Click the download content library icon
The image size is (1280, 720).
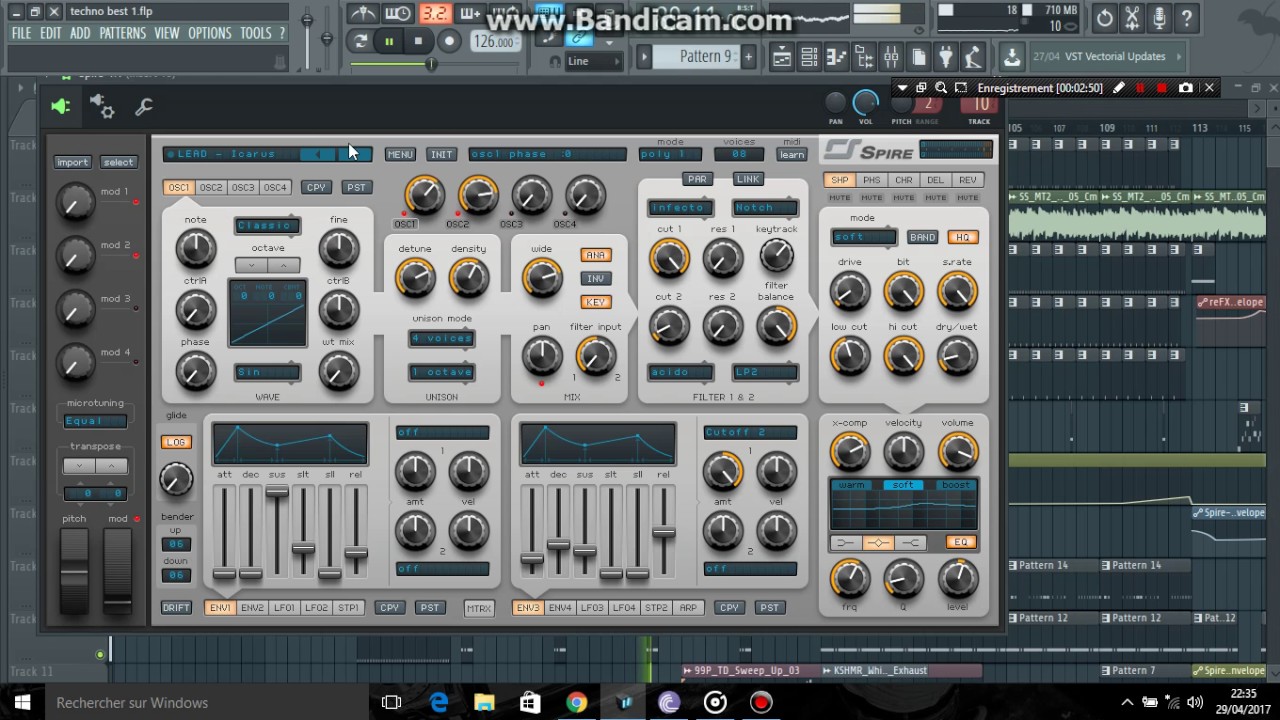coord(1011,56)
